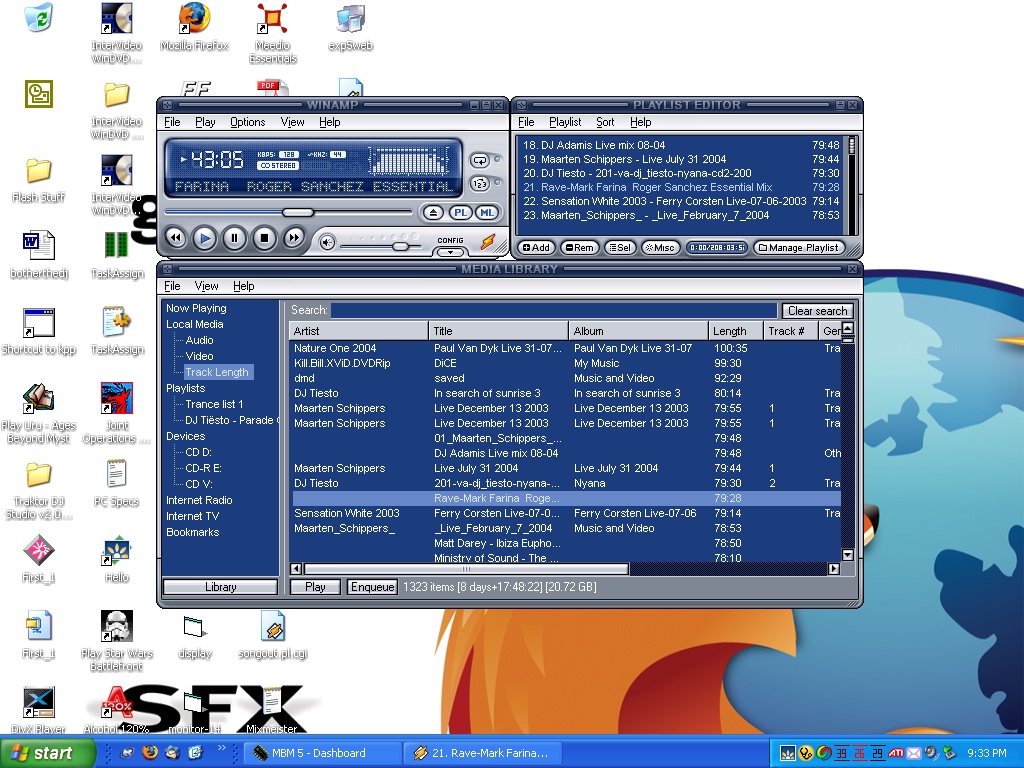Open the Playlist menu in Playlist Editor
The width and height of the screenshot is (1024, 768).
(x=565, y=122)
